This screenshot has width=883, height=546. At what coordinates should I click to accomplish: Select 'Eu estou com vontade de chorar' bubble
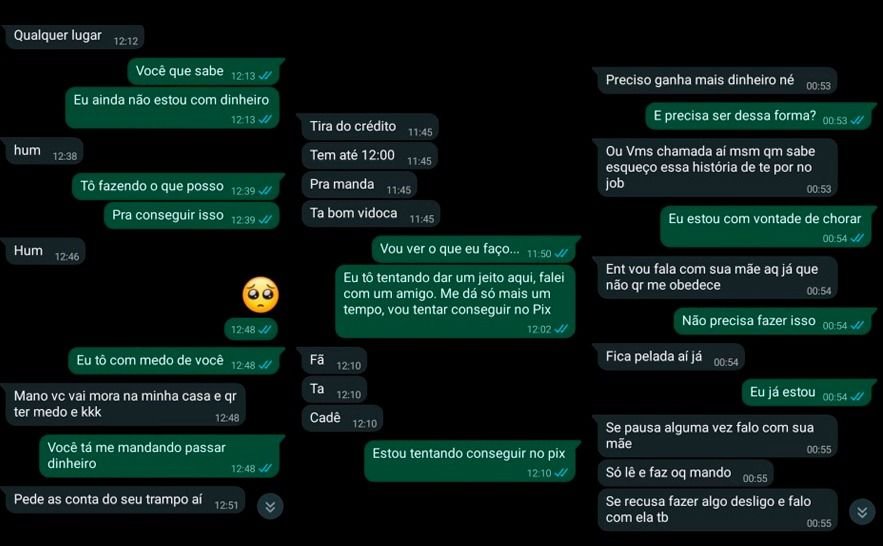tap(768, 227)
